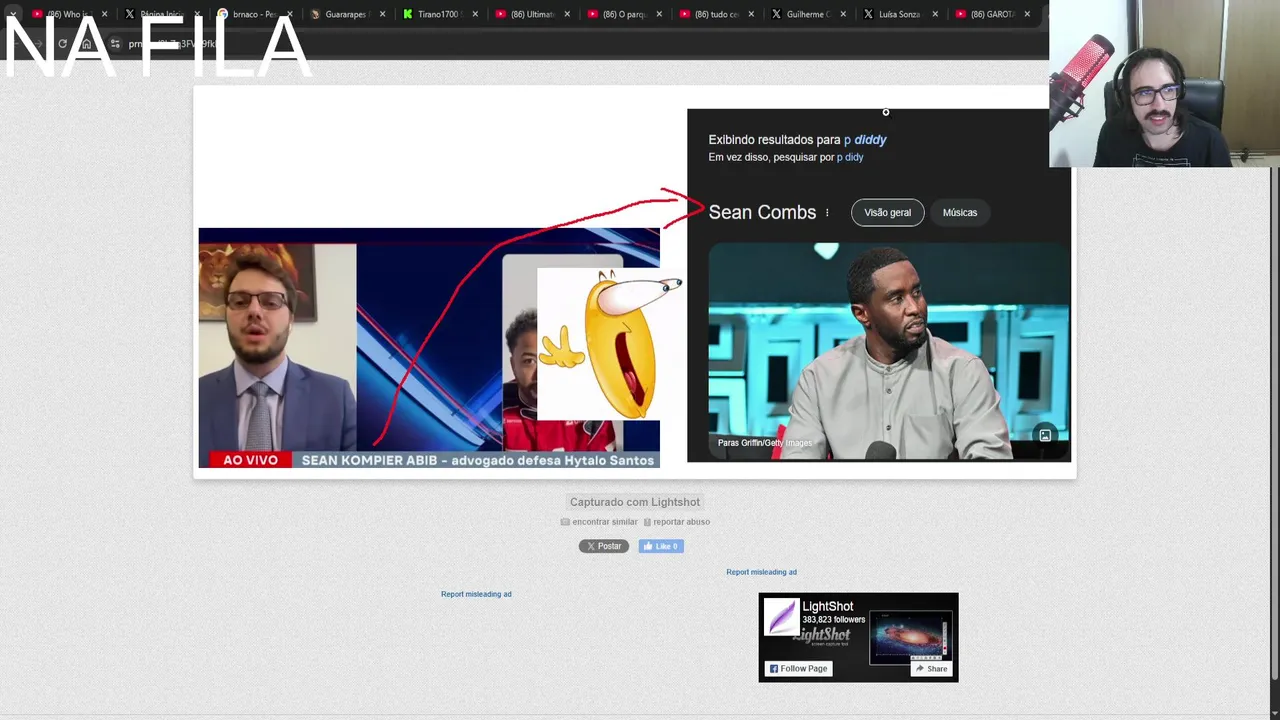The height and width of the screenshot is (720, 1280).
Task: Close the Guararapes tab
Action: click(382, 14)
